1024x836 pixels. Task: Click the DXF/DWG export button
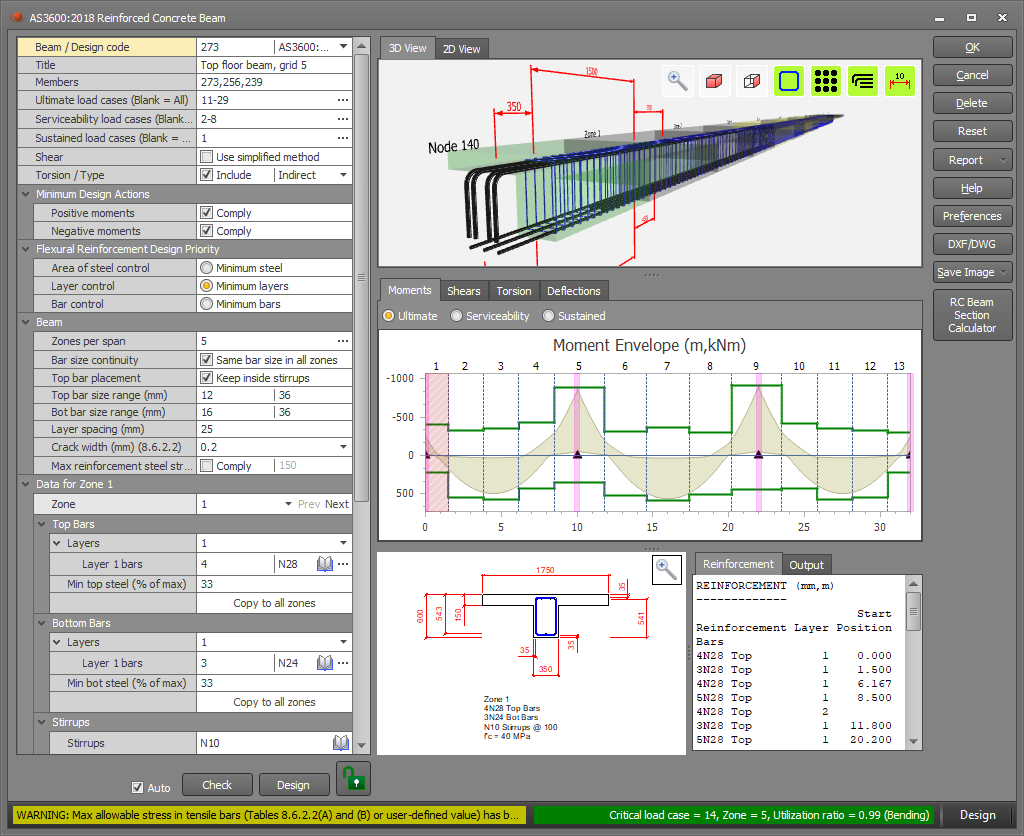(972, 244)
